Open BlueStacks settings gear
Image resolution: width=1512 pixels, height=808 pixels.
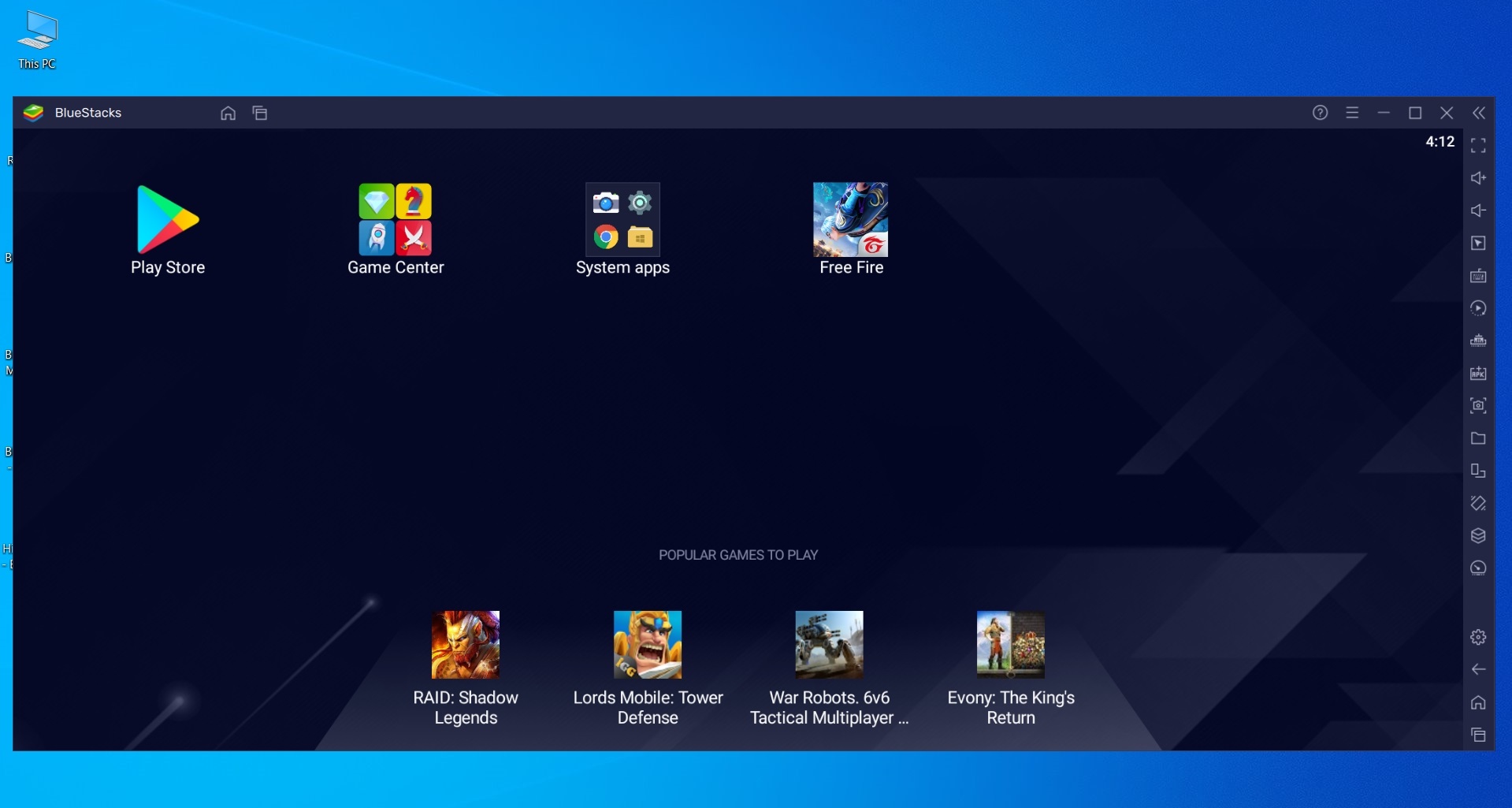pyautogui.click(x=1478, y=637)
